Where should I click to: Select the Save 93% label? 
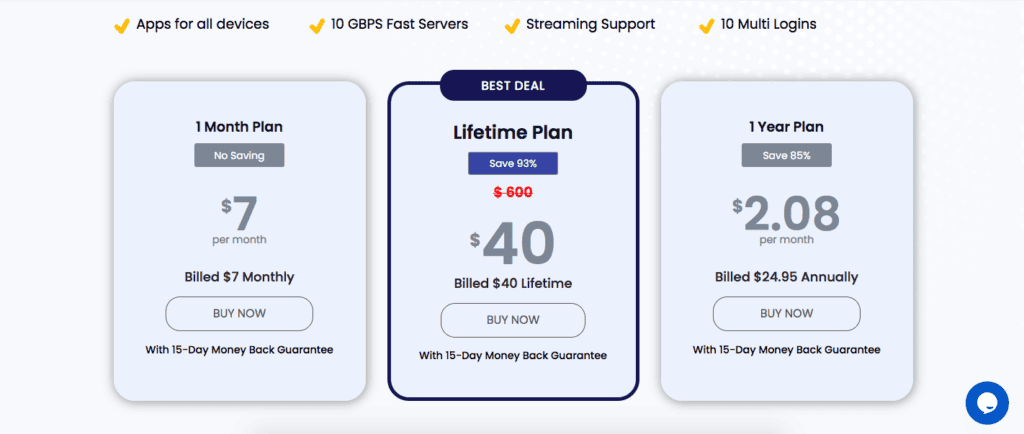click(x=513, y=163)
